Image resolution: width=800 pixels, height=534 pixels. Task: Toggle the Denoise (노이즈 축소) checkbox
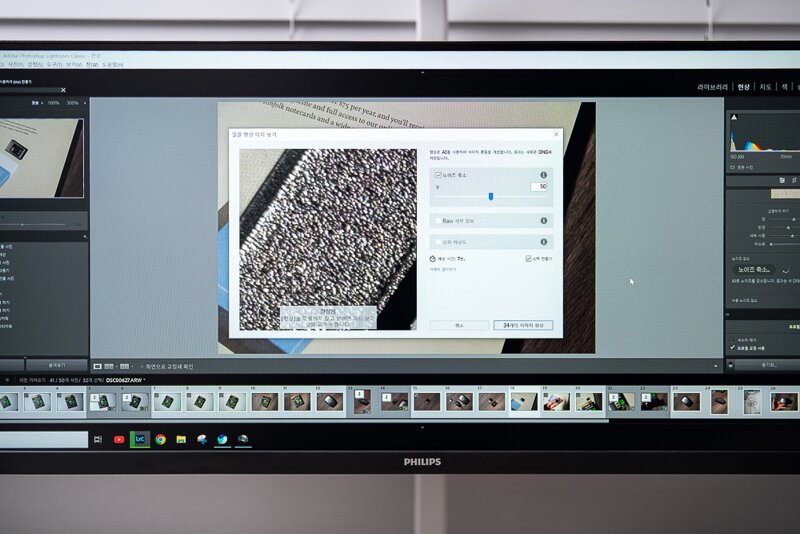coord(438,175)
